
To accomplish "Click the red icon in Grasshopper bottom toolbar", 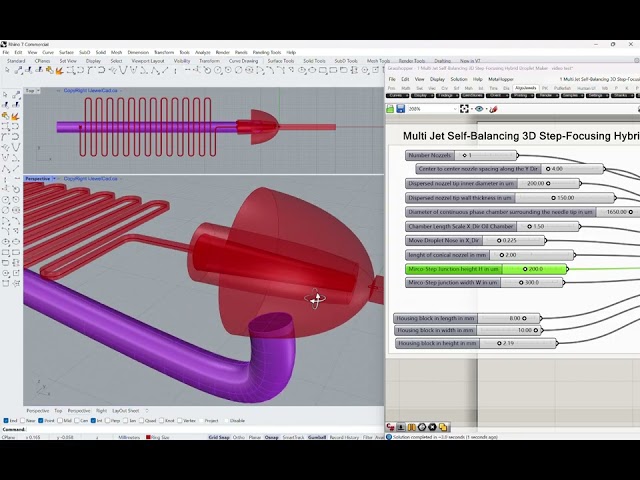I will [x=390, y=427].
